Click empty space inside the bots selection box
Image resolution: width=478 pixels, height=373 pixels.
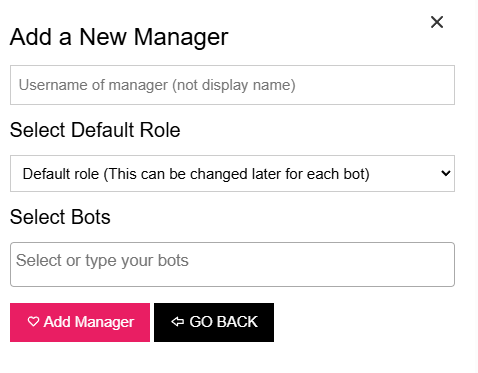(x=320, y=264)
